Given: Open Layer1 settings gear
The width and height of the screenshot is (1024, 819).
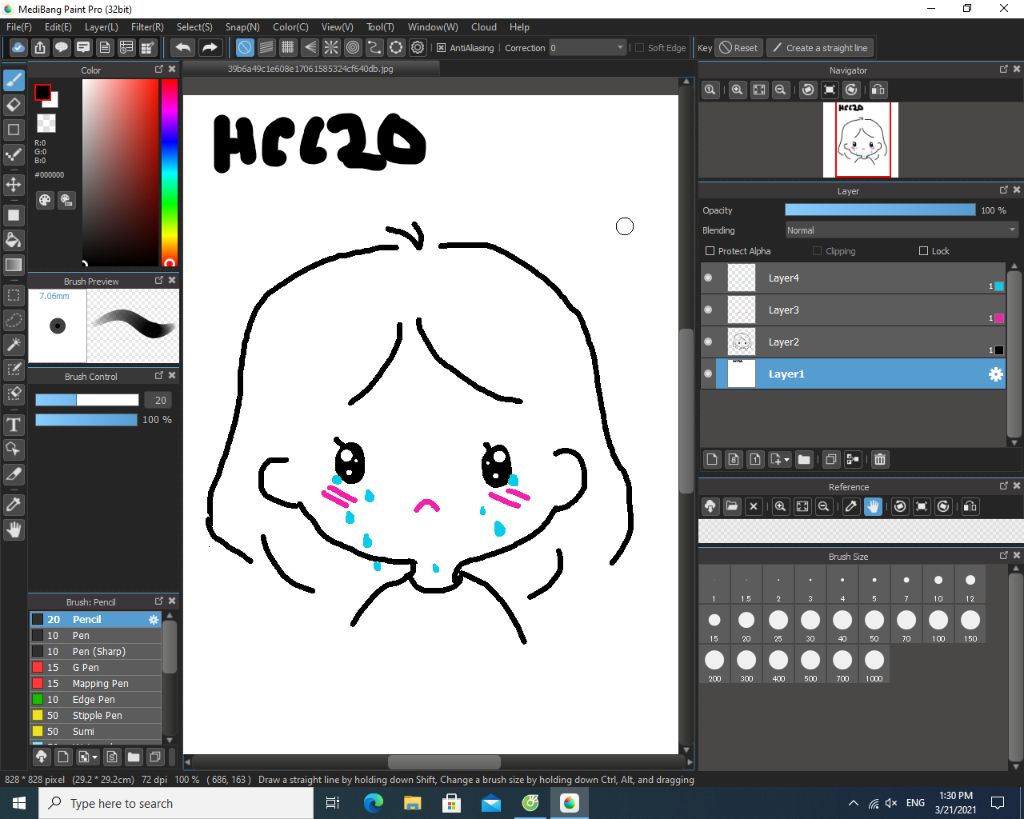Looking at the screenshot, I should click(x=995, y=374).
